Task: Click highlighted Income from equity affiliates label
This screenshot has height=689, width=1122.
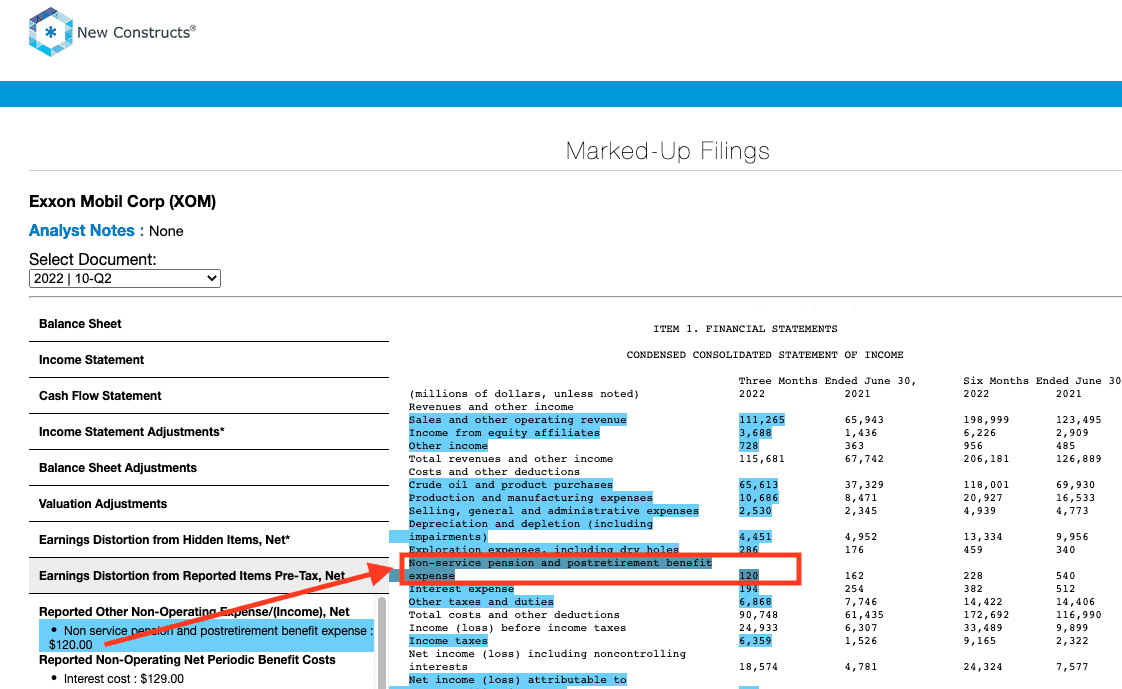Action: [x=504, y=433]
